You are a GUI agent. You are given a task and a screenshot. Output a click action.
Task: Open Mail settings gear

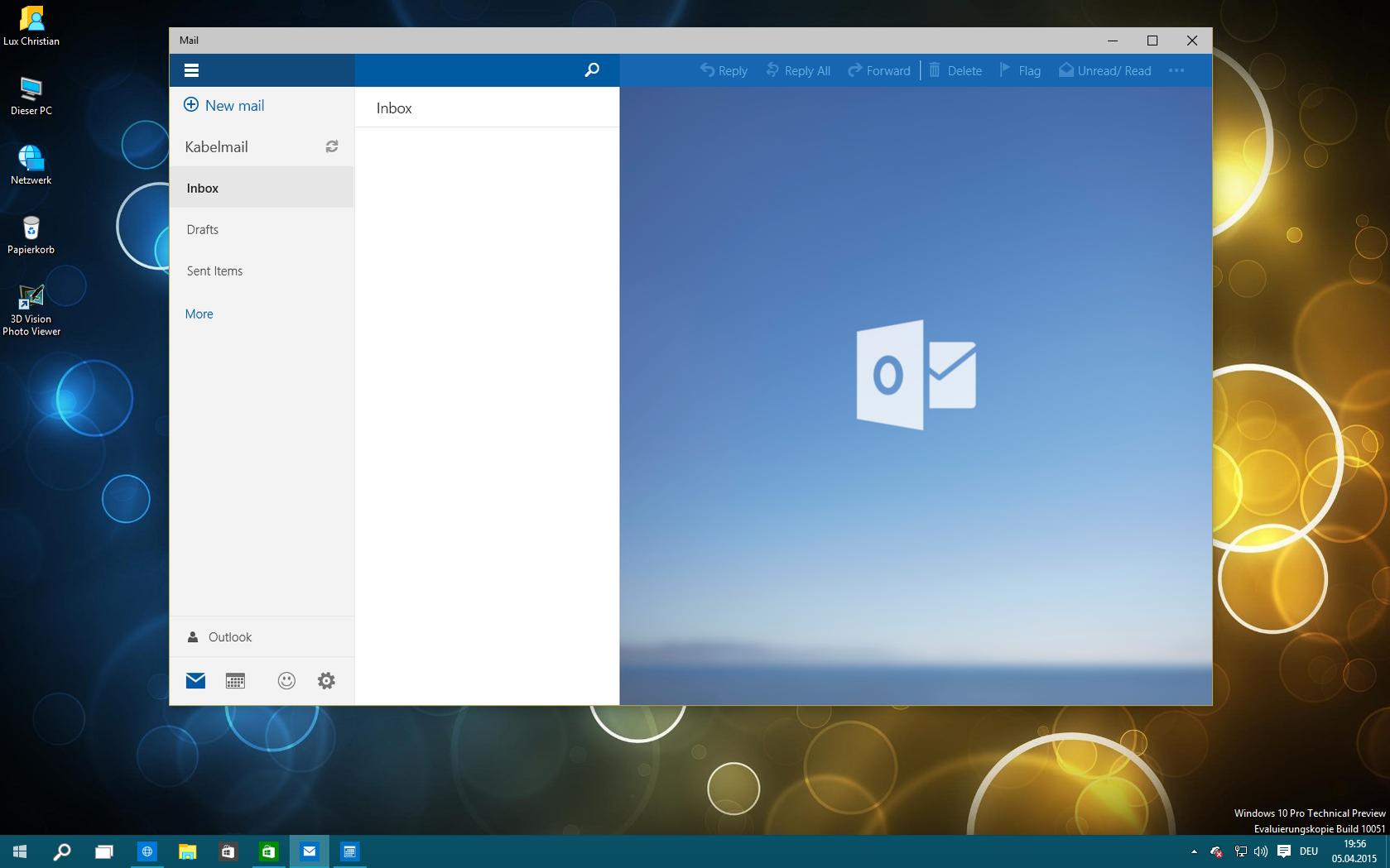tap(326, 680)
